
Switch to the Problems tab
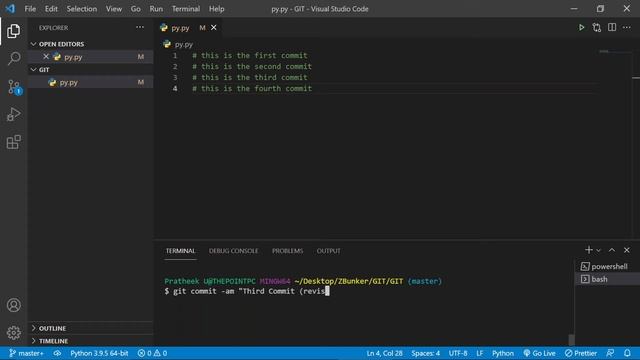pyautogui.click(x=287, y=251)
